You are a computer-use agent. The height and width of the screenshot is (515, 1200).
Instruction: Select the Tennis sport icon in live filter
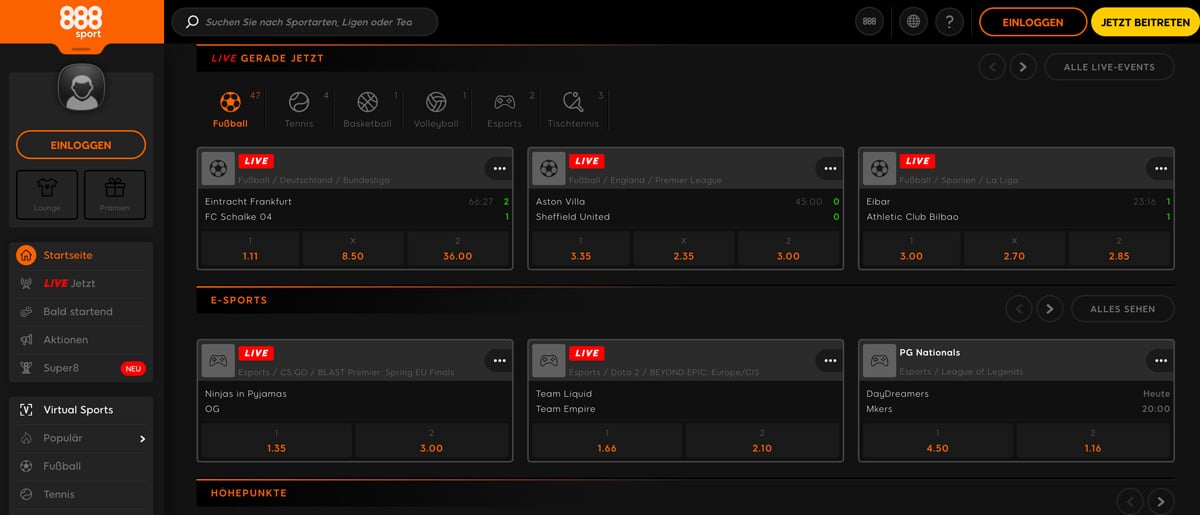[x=299, y=102]
